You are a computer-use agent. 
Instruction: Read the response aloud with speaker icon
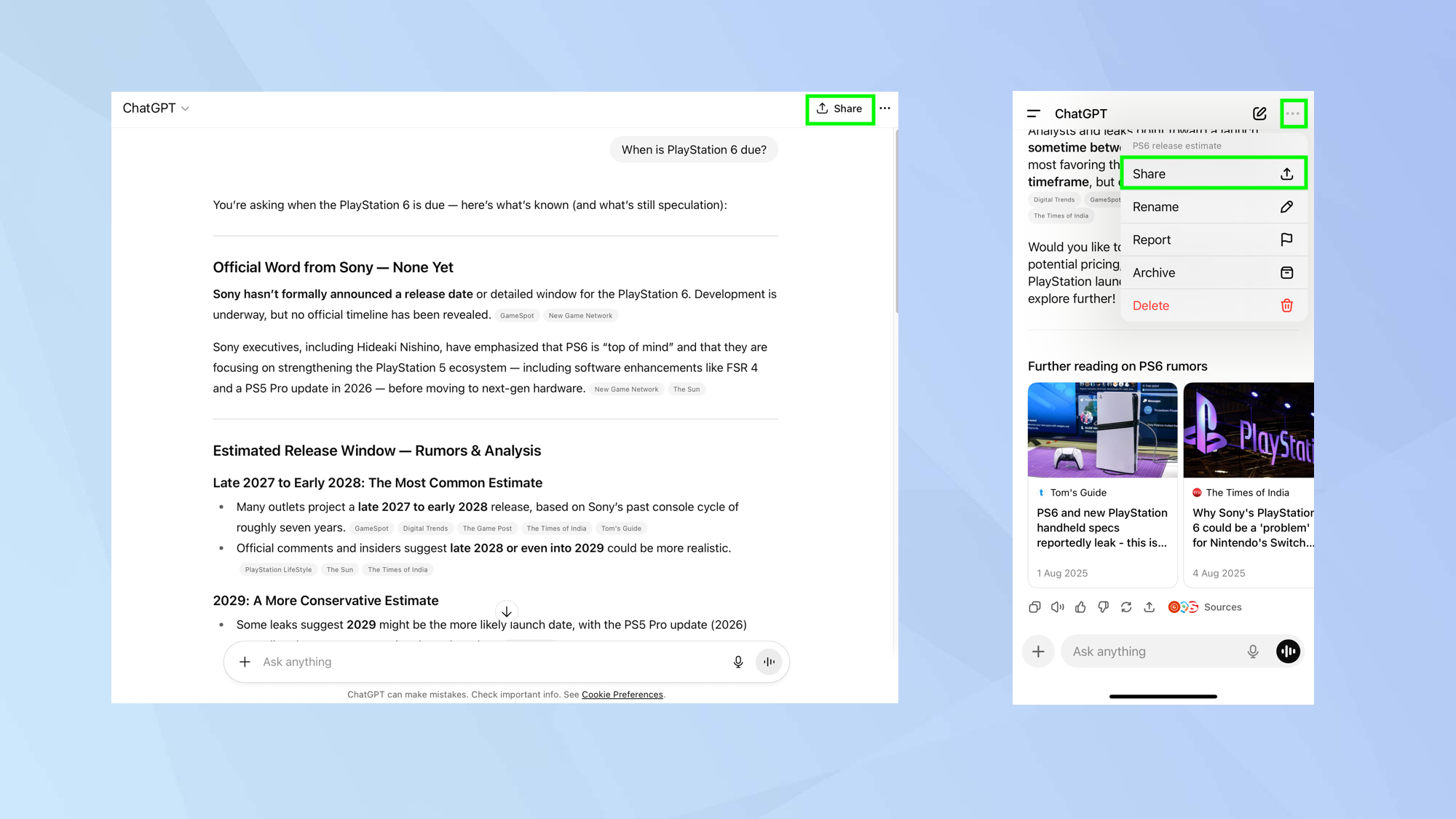tap(1057, 606)
